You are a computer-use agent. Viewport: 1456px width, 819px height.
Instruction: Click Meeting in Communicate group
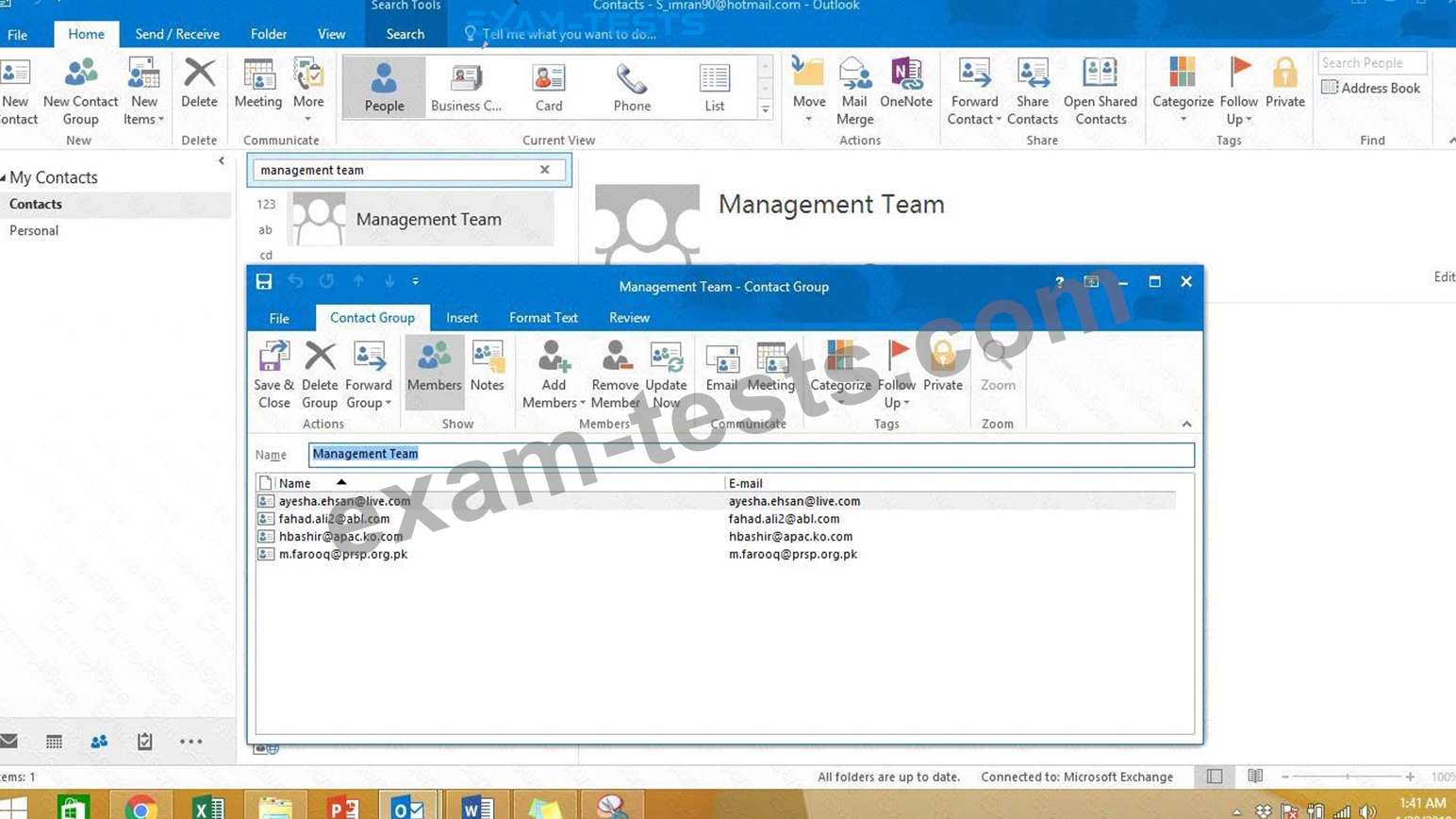[258, 83]
